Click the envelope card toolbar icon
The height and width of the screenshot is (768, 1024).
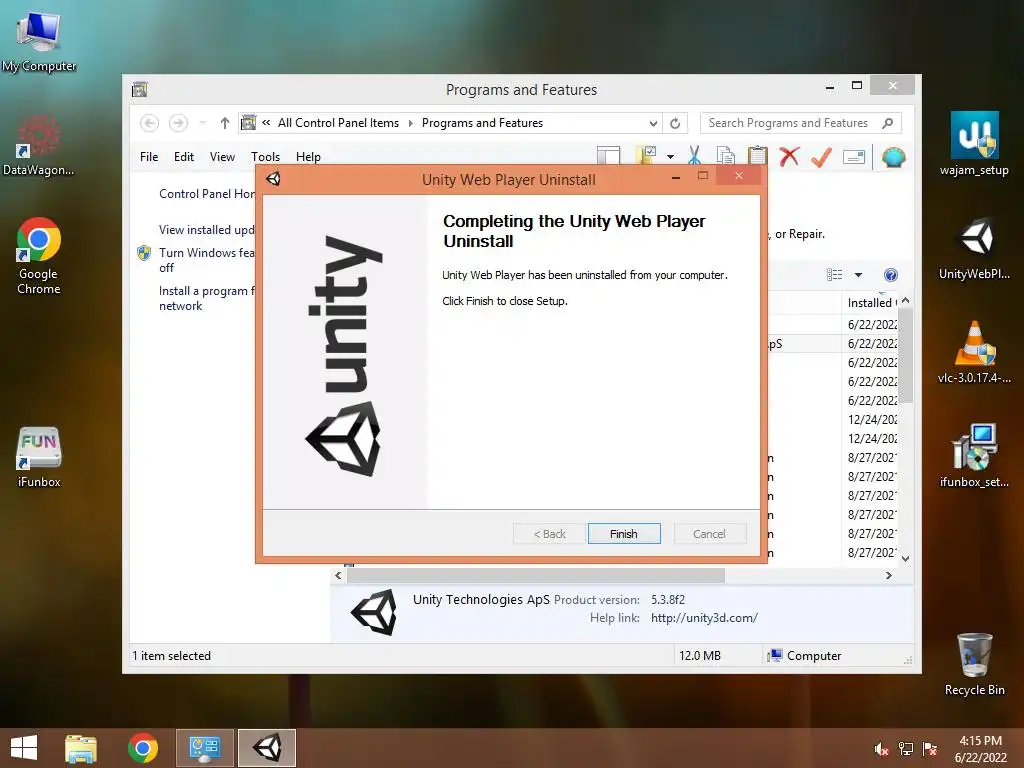(854, 157)
